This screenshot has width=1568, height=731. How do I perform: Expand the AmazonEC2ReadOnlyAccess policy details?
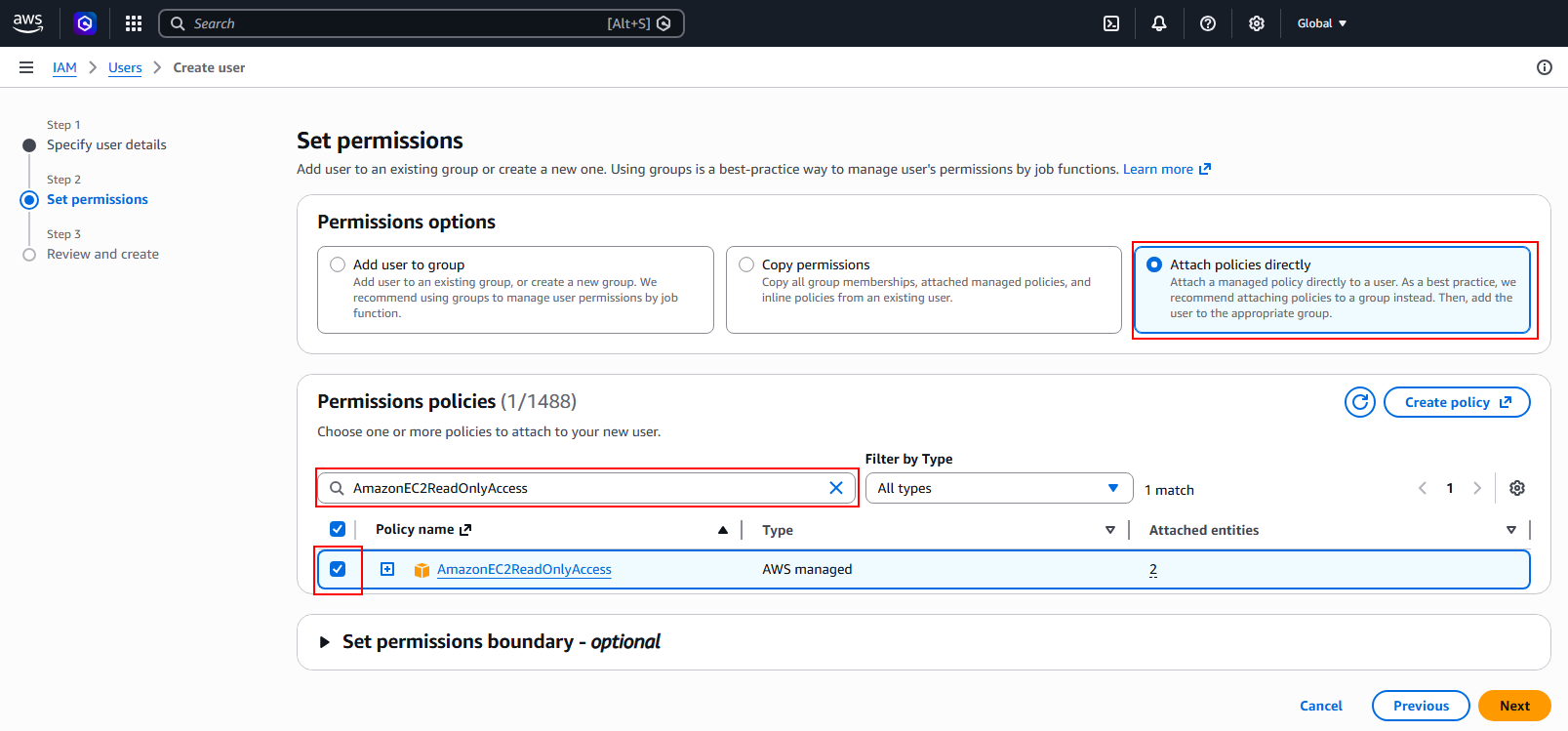pos(387,569)
